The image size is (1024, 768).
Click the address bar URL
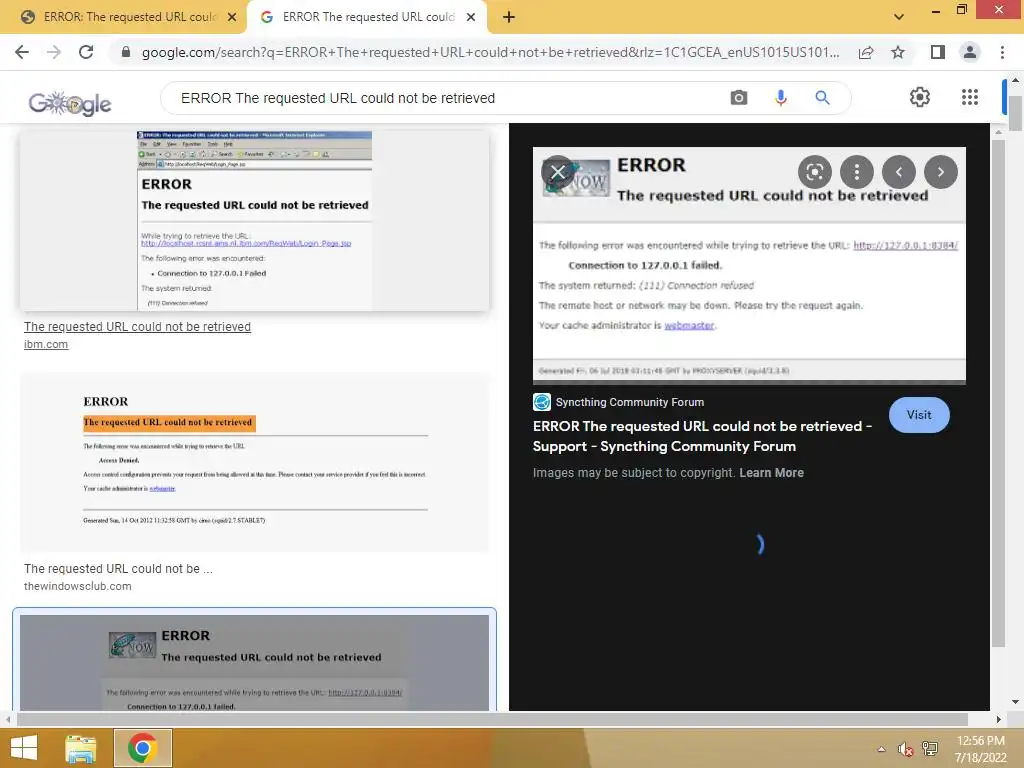pyautogui.click(x=490, y=52)
